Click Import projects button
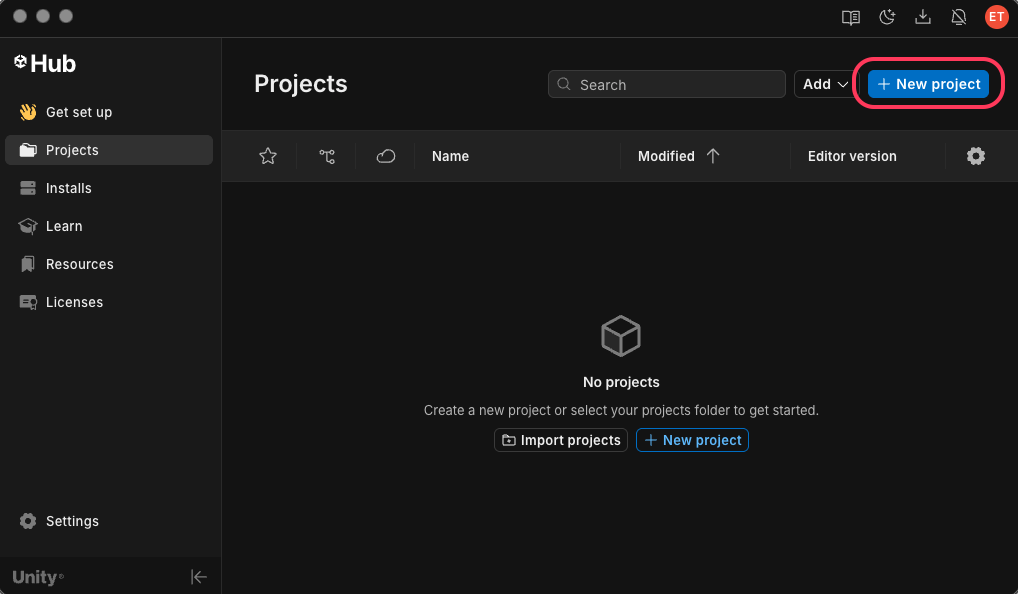The height and width of the screenshot is (594, 1018). (561, 440)
